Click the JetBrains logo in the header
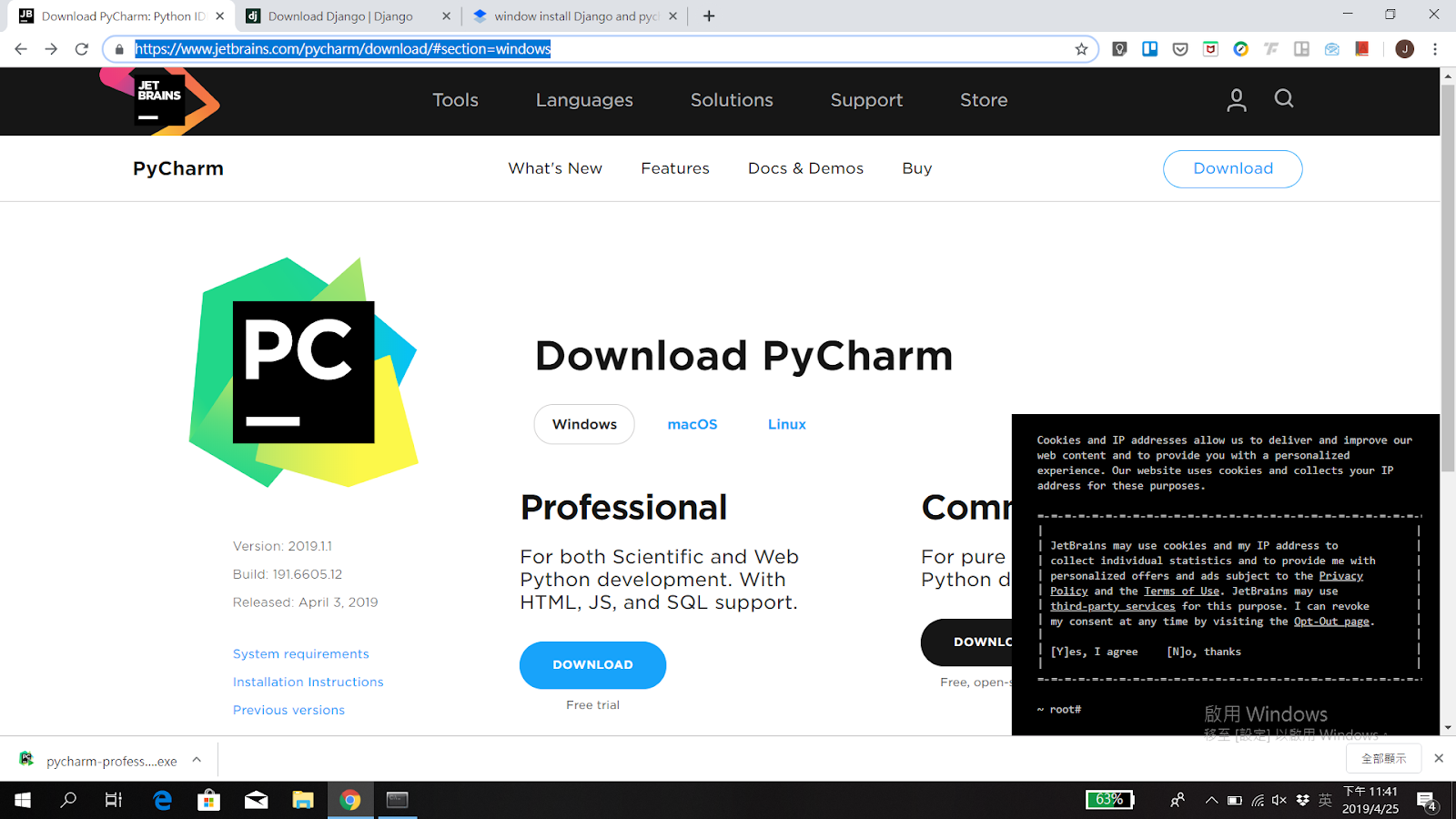 160,101
